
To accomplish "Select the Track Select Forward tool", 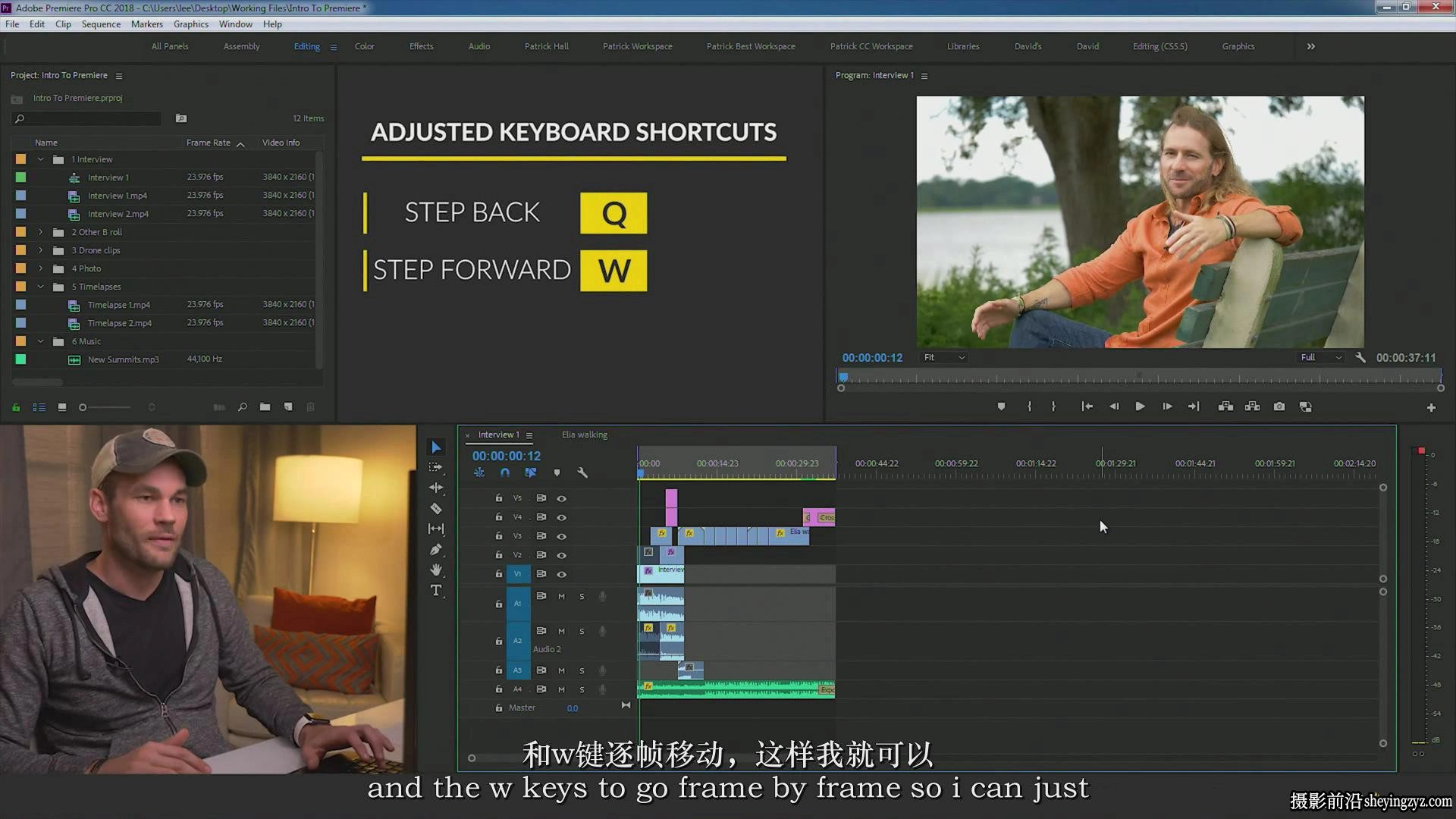I will coord(436,467).
